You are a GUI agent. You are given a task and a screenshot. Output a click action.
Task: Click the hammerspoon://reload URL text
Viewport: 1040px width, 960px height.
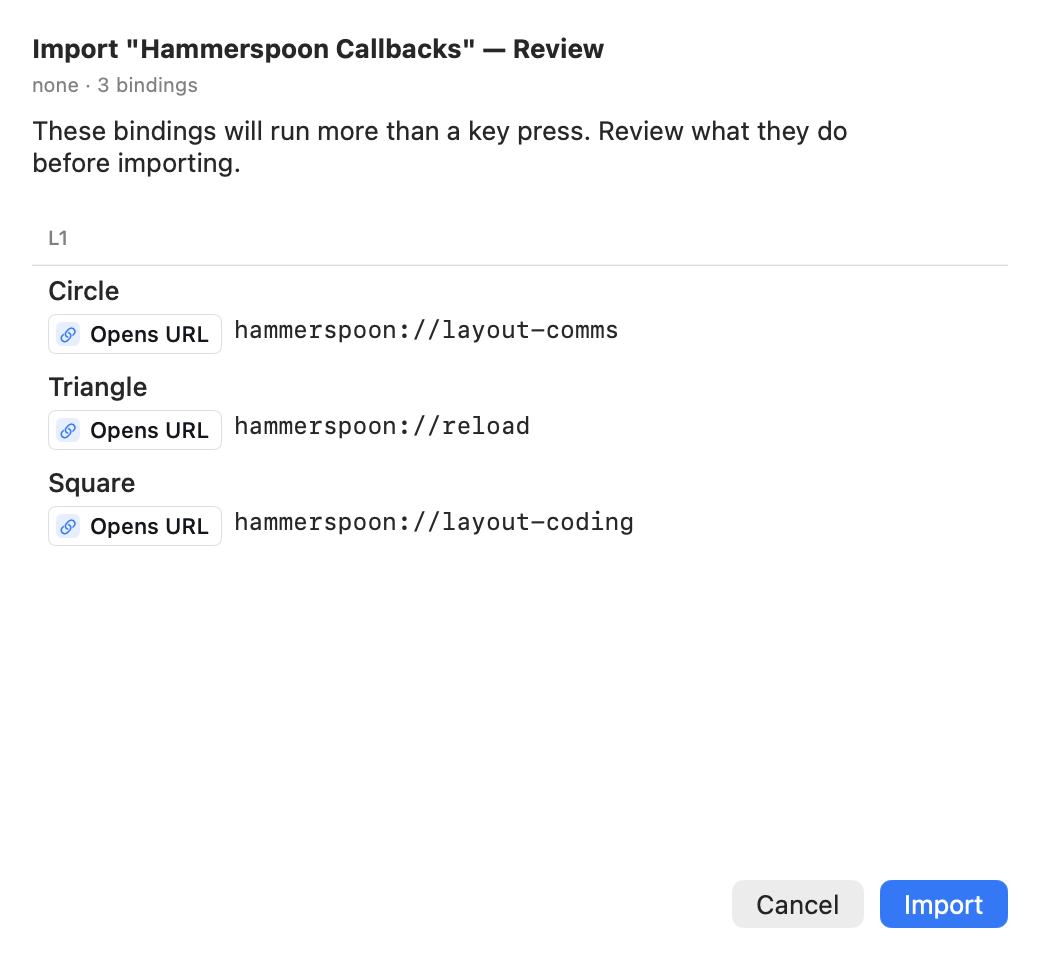pos(382,427)
